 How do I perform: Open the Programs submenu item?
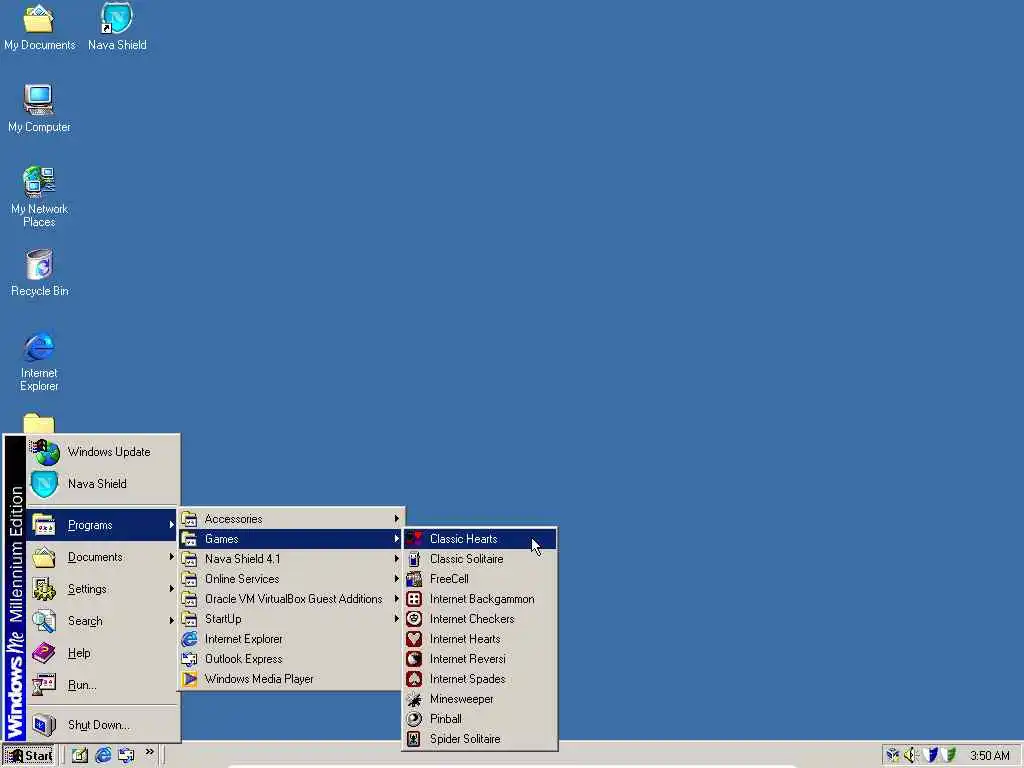click(103, 525)
